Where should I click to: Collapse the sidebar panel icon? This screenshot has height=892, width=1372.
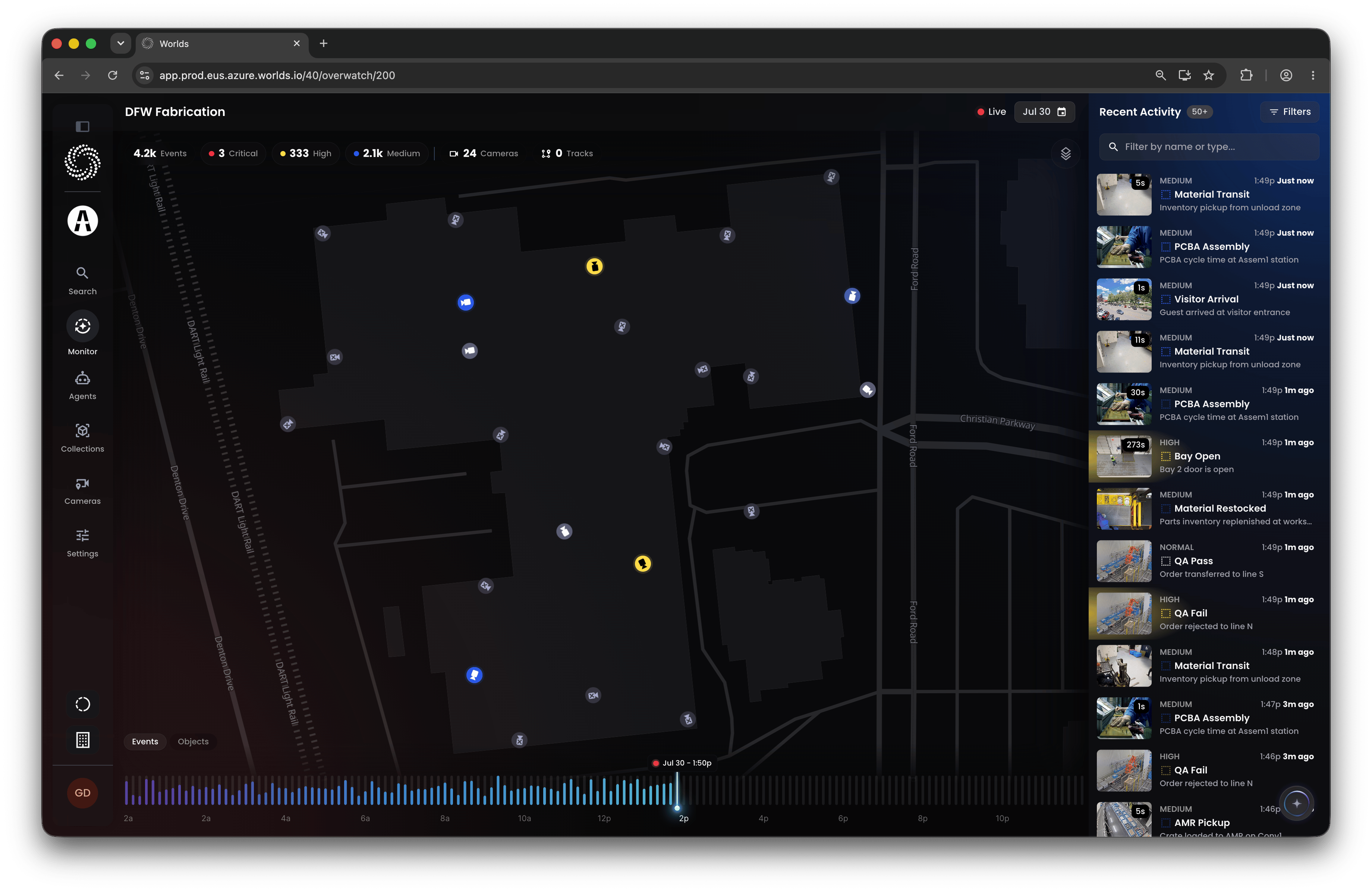[x=82, y=126]
